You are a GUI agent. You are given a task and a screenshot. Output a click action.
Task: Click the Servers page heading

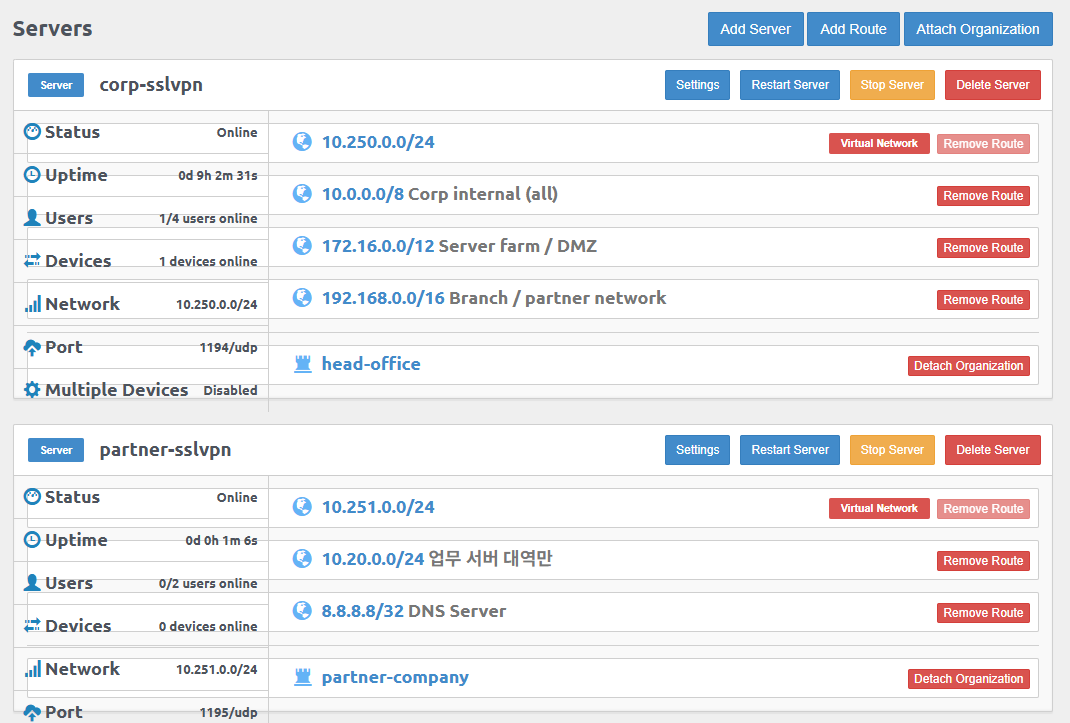coord(53,29)
